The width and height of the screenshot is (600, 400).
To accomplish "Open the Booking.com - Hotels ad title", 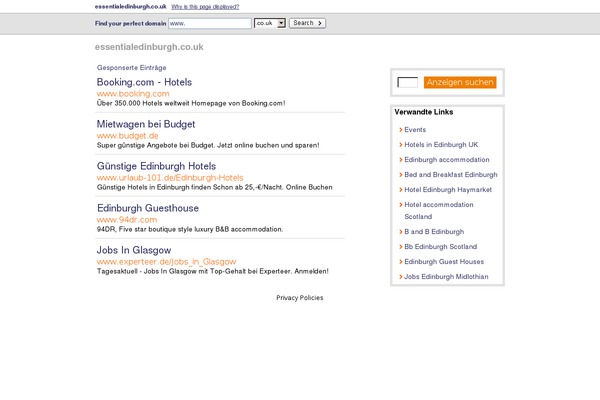I will click(x=144, y=82).
